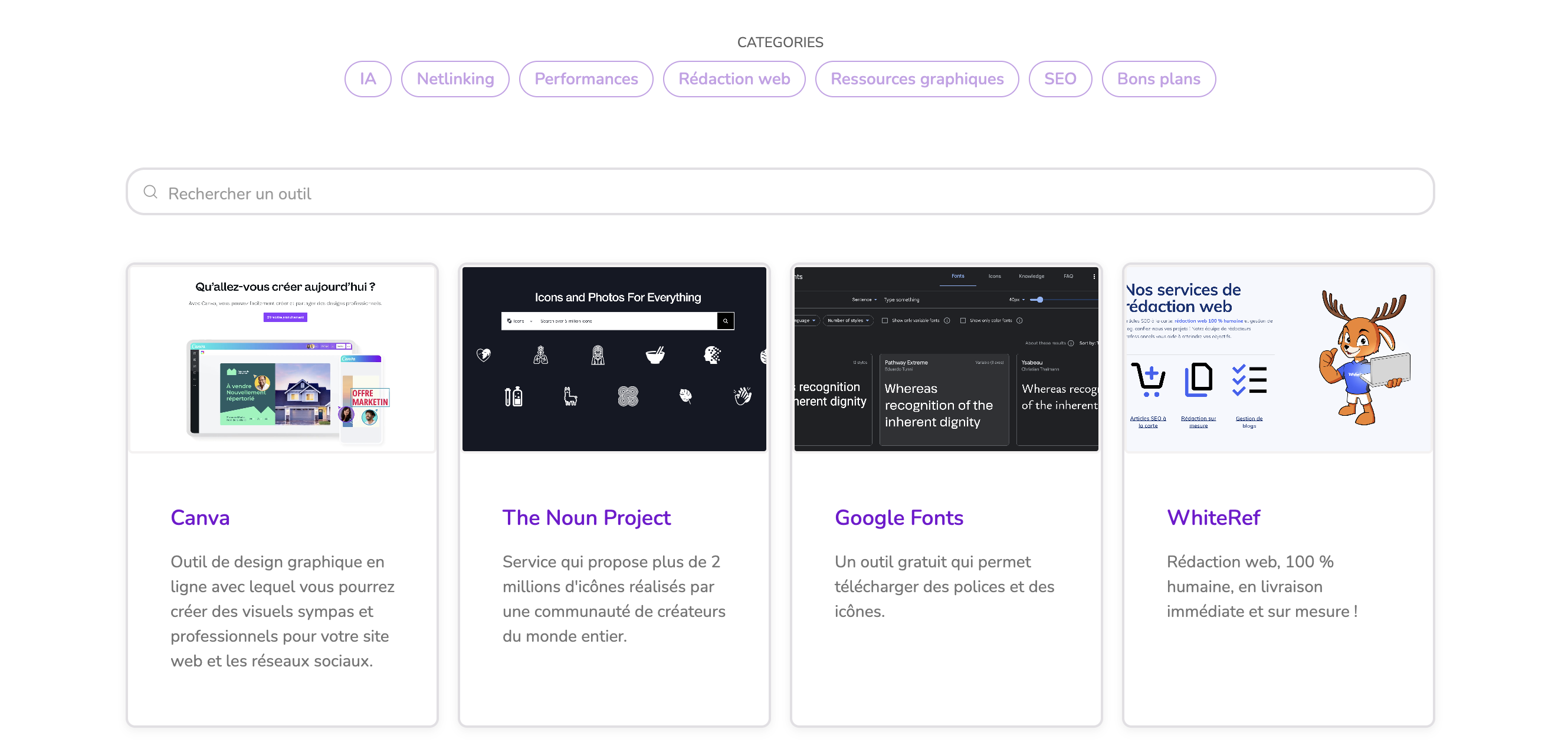Open the Performances category
Image resolution: width=1568 pixels, height=749 pixels.
586,79
